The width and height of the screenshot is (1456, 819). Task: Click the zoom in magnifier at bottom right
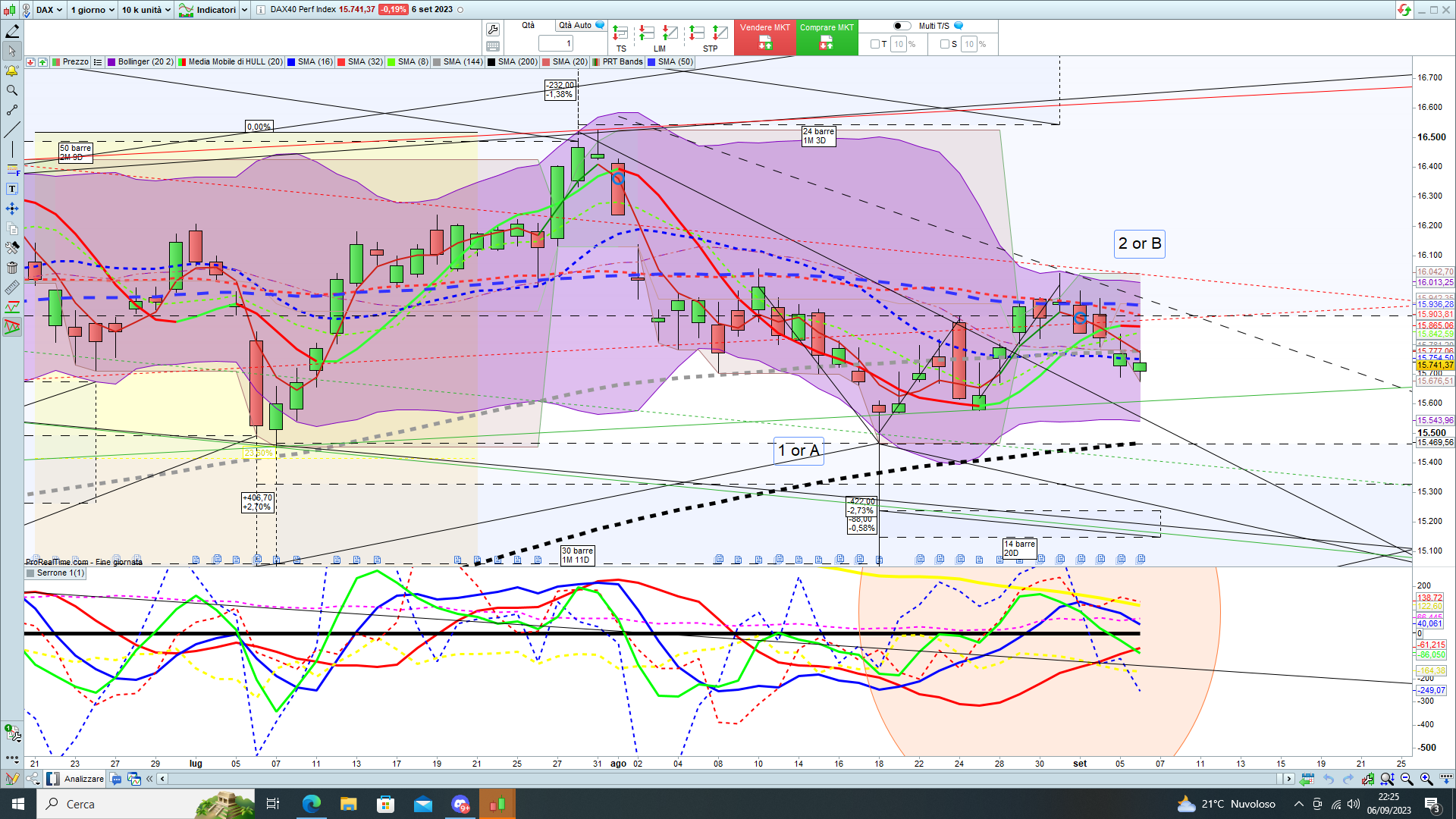tap(1426, 779)
